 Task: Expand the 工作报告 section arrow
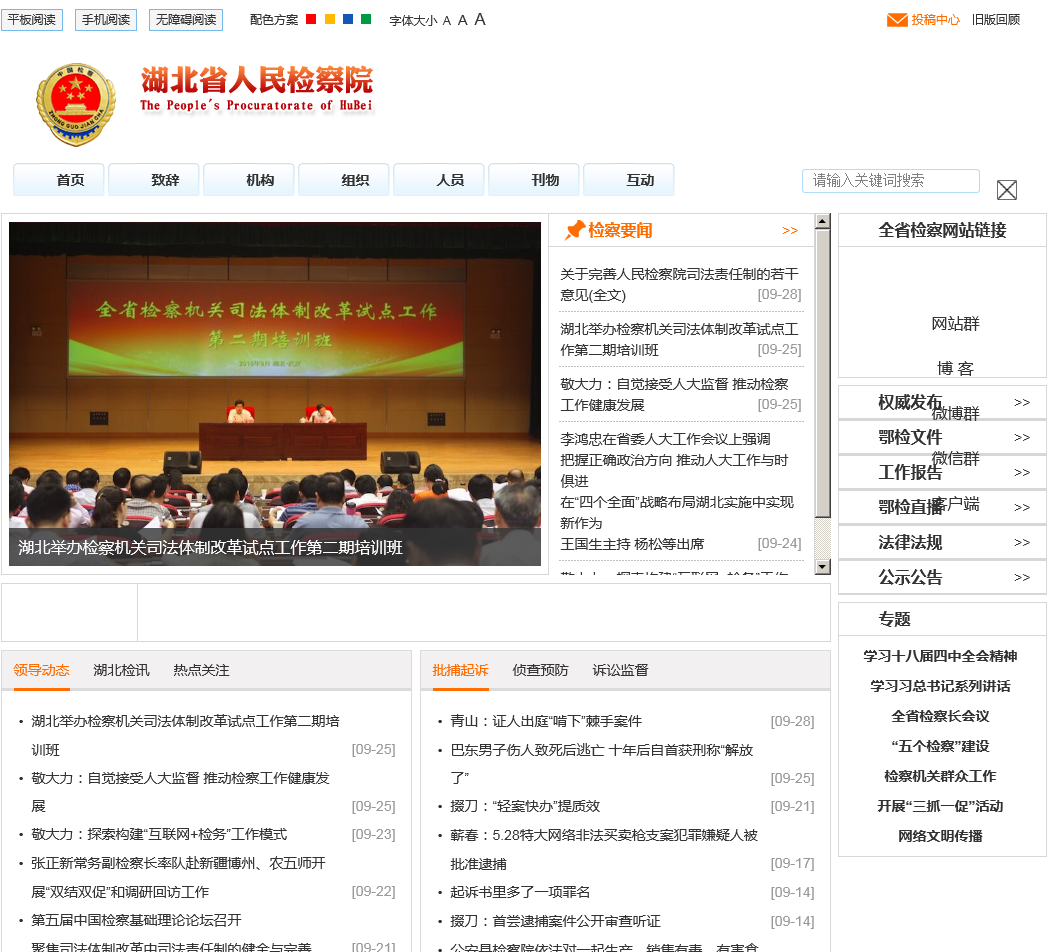click(x=1022, y=473)
